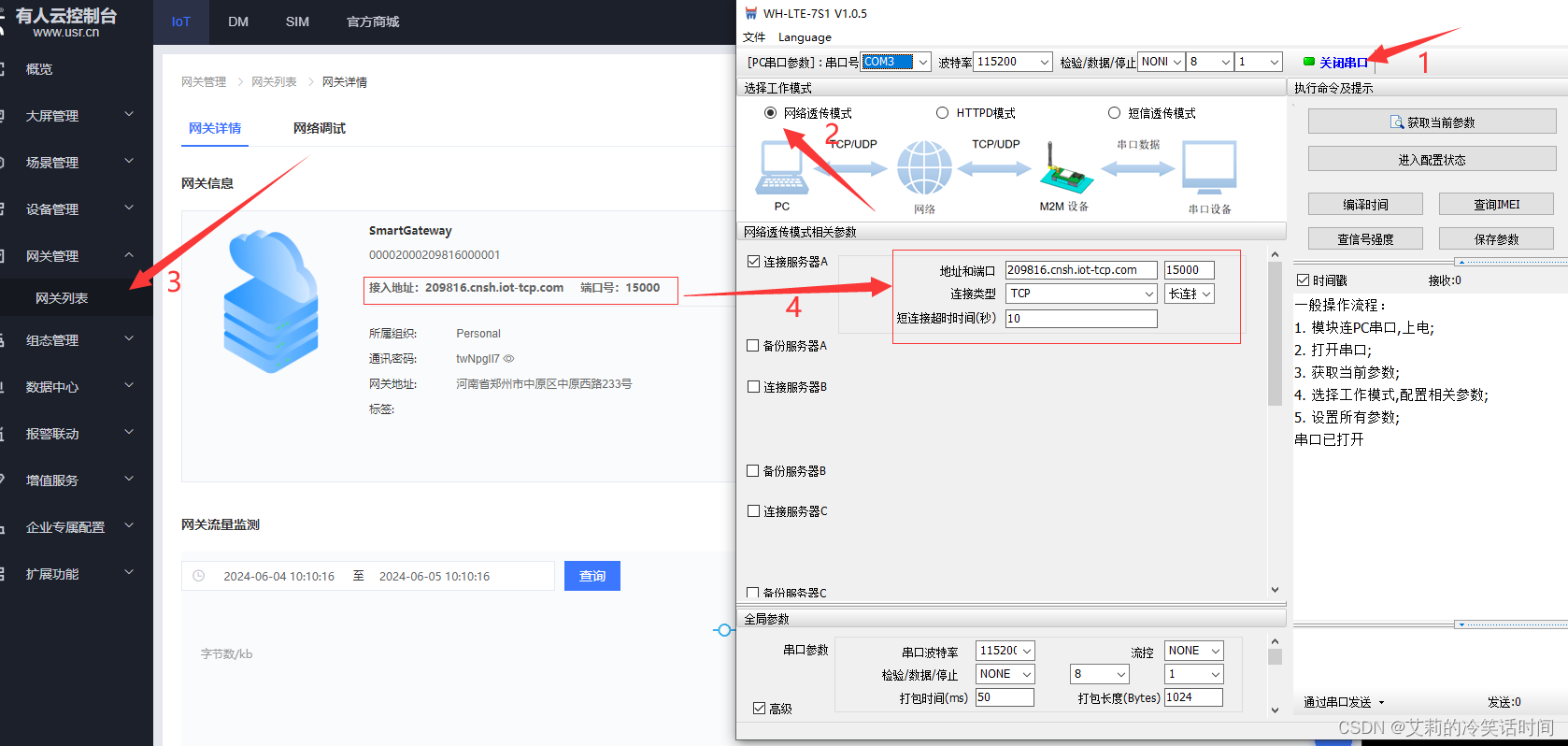This screenshot has height=746, width=1568.
Task: Click the SmartGateway cloud stack image
Action: point(271,301)
